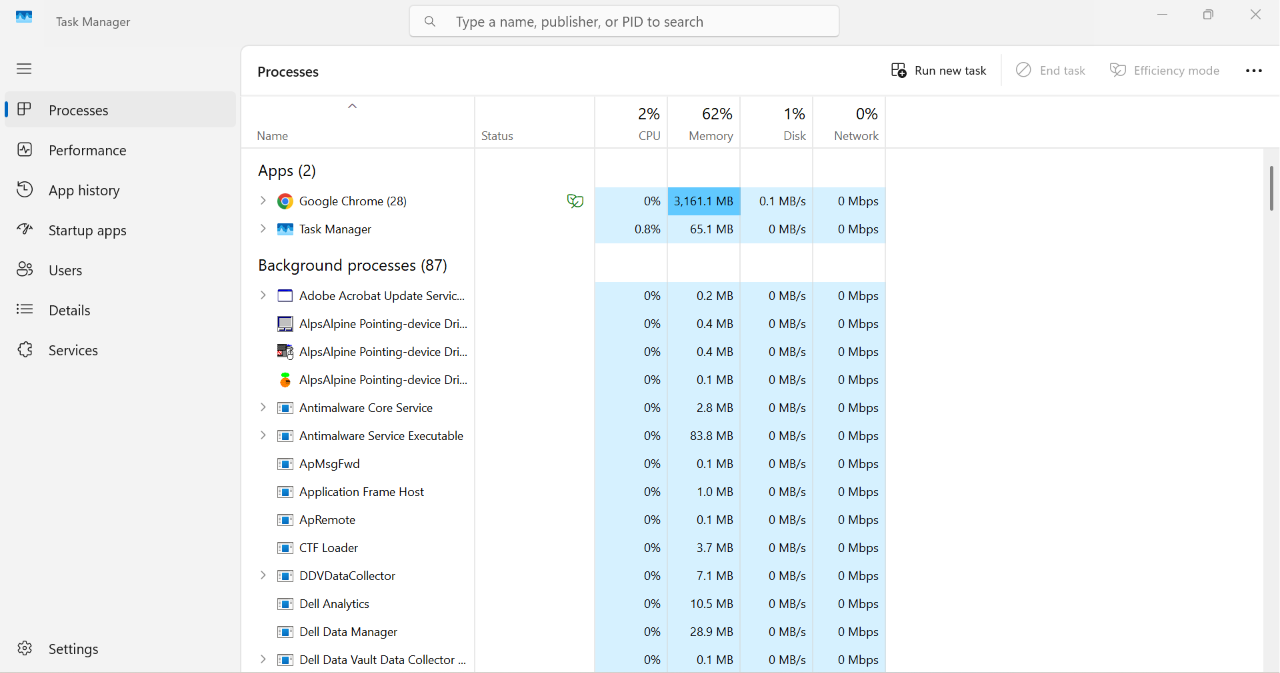The width and height of the screenshot is (1280, 673).
Task: Click the Apps (2) group heading
Action: [287, 171]
